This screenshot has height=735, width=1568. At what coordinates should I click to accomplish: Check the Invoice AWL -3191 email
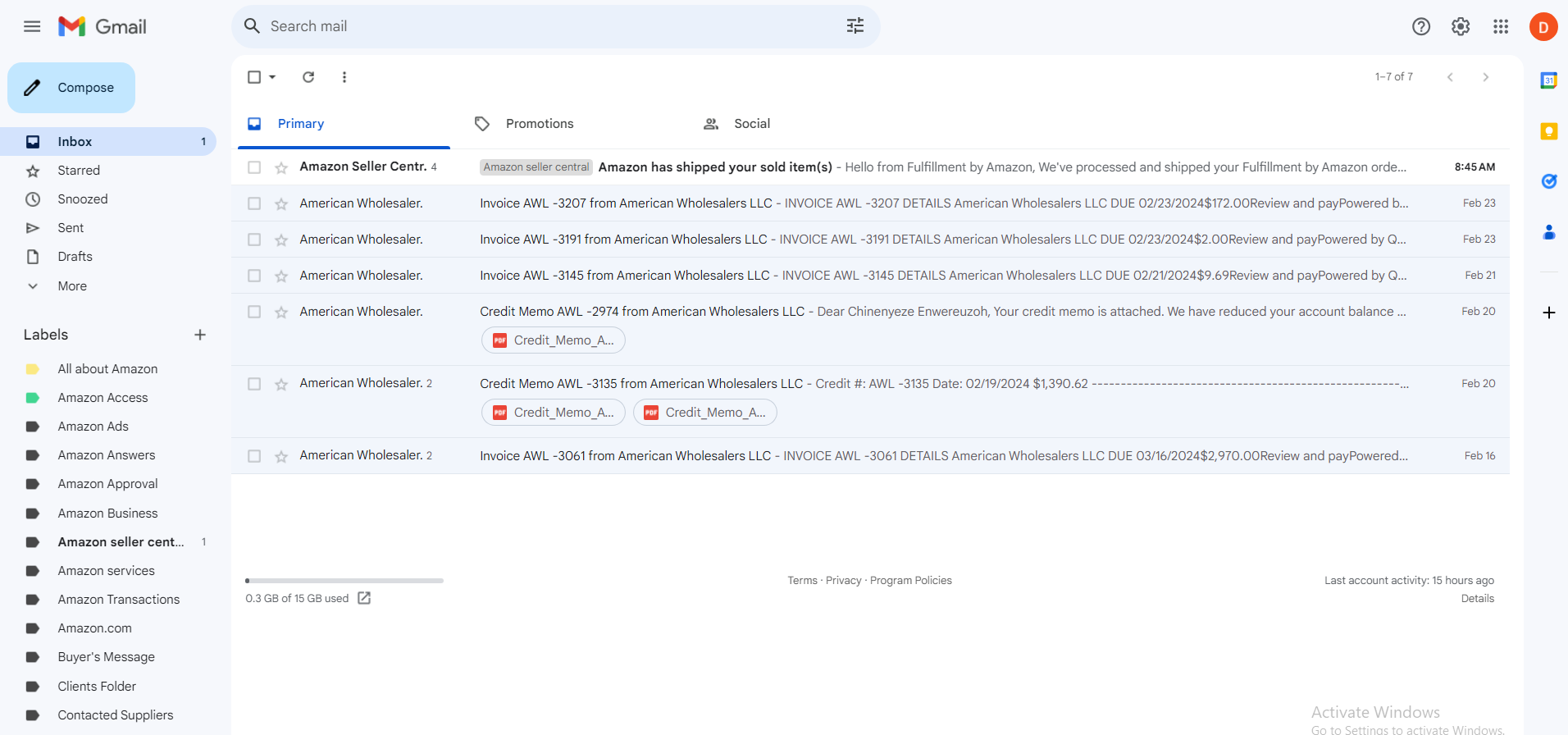pos(254,240)
